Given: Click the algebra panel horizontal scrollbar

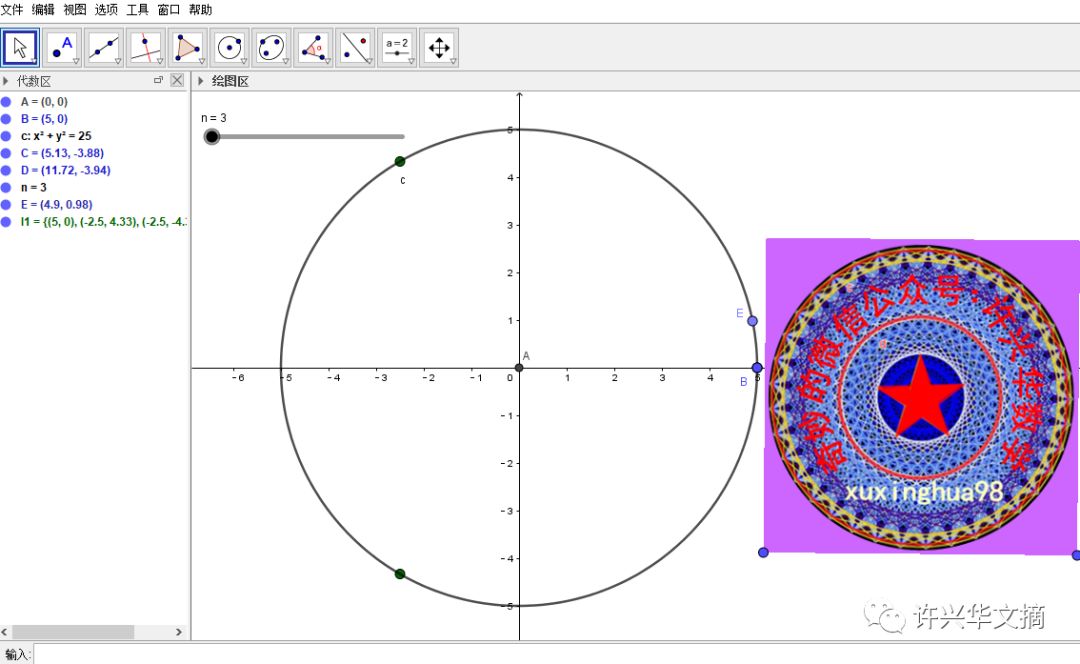Looking at the screenshot, I should pos(73,632).
